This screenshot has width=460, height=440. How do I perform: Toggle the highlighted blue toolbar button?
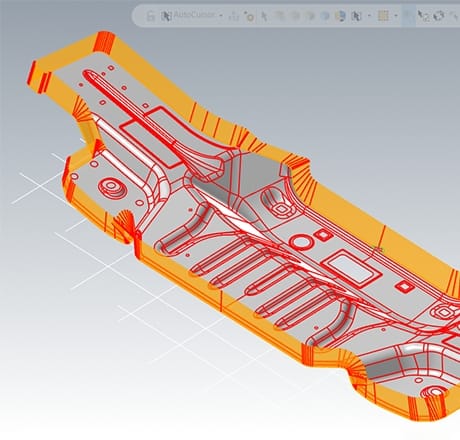pos(408,16)
